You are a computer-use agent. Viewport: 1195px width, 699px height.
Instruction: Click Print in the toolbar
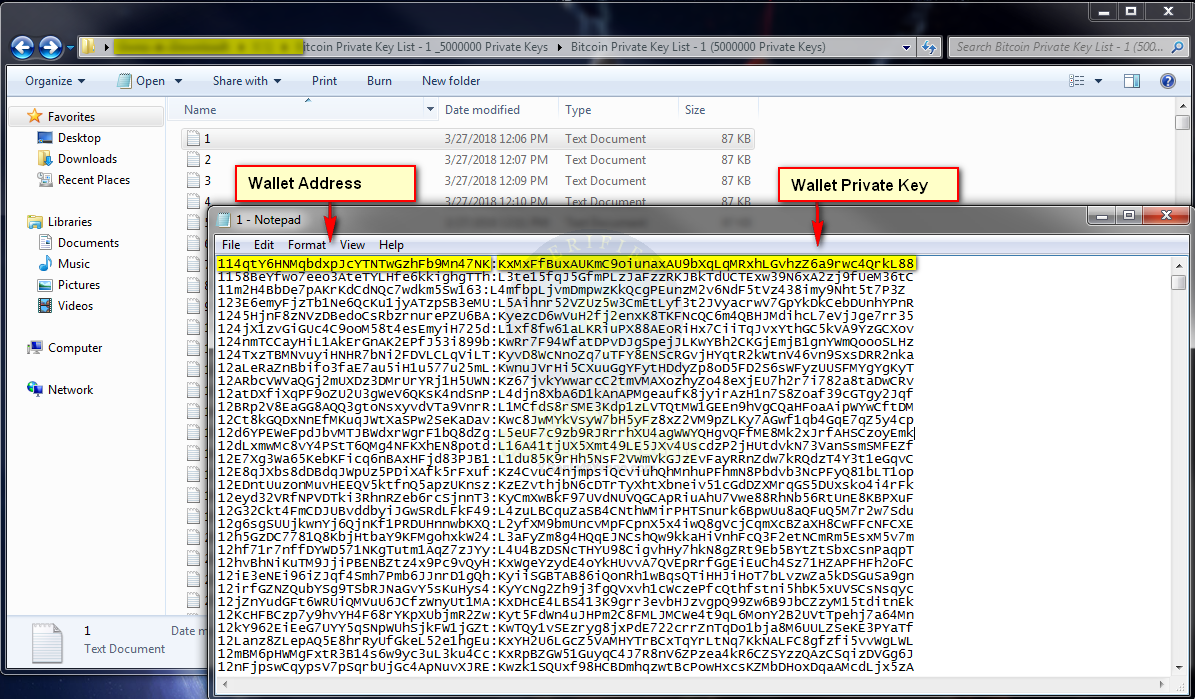tap(324, 81)
